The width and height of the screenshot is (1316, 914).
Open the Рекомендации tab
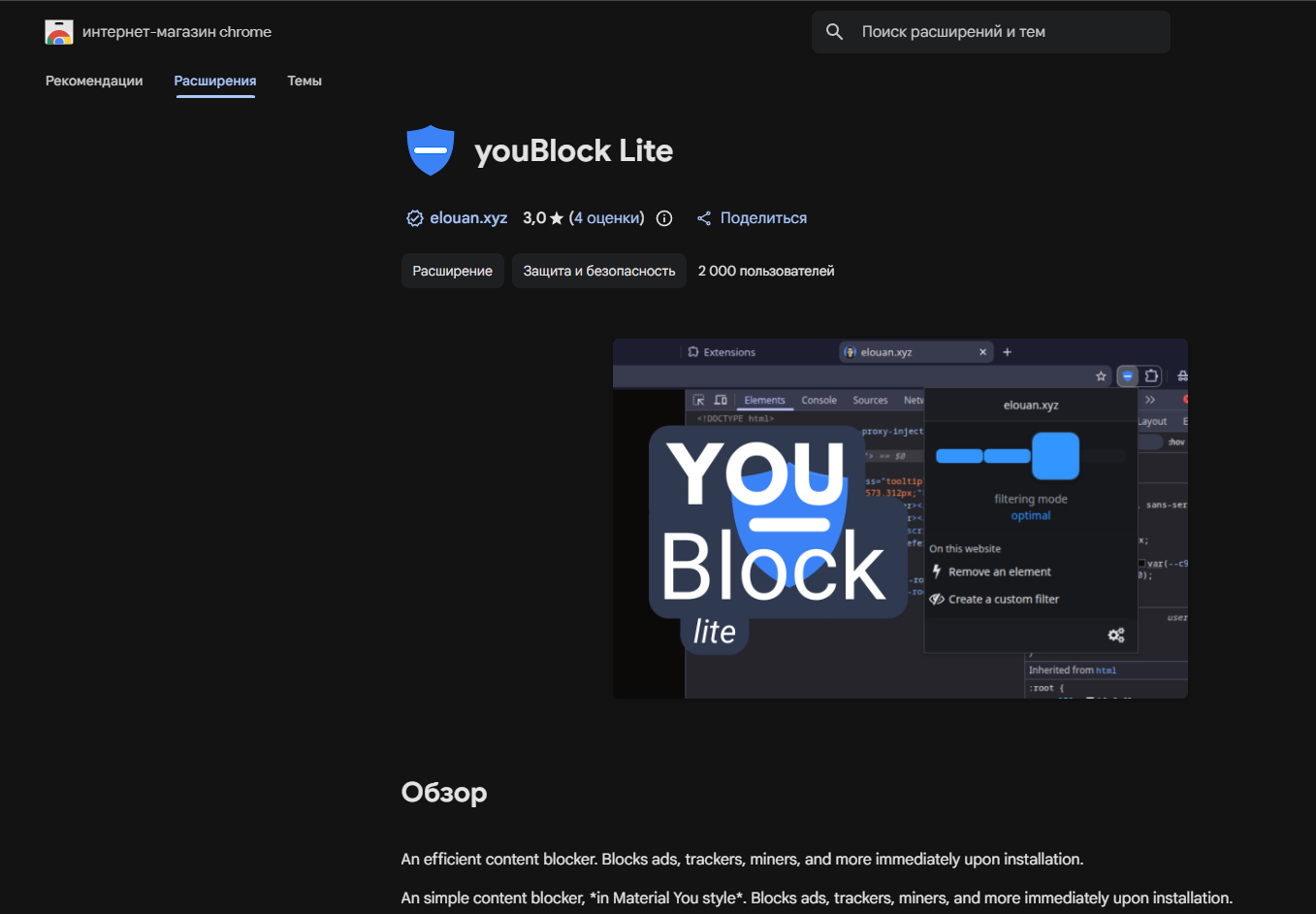click(x=94, y=81)
